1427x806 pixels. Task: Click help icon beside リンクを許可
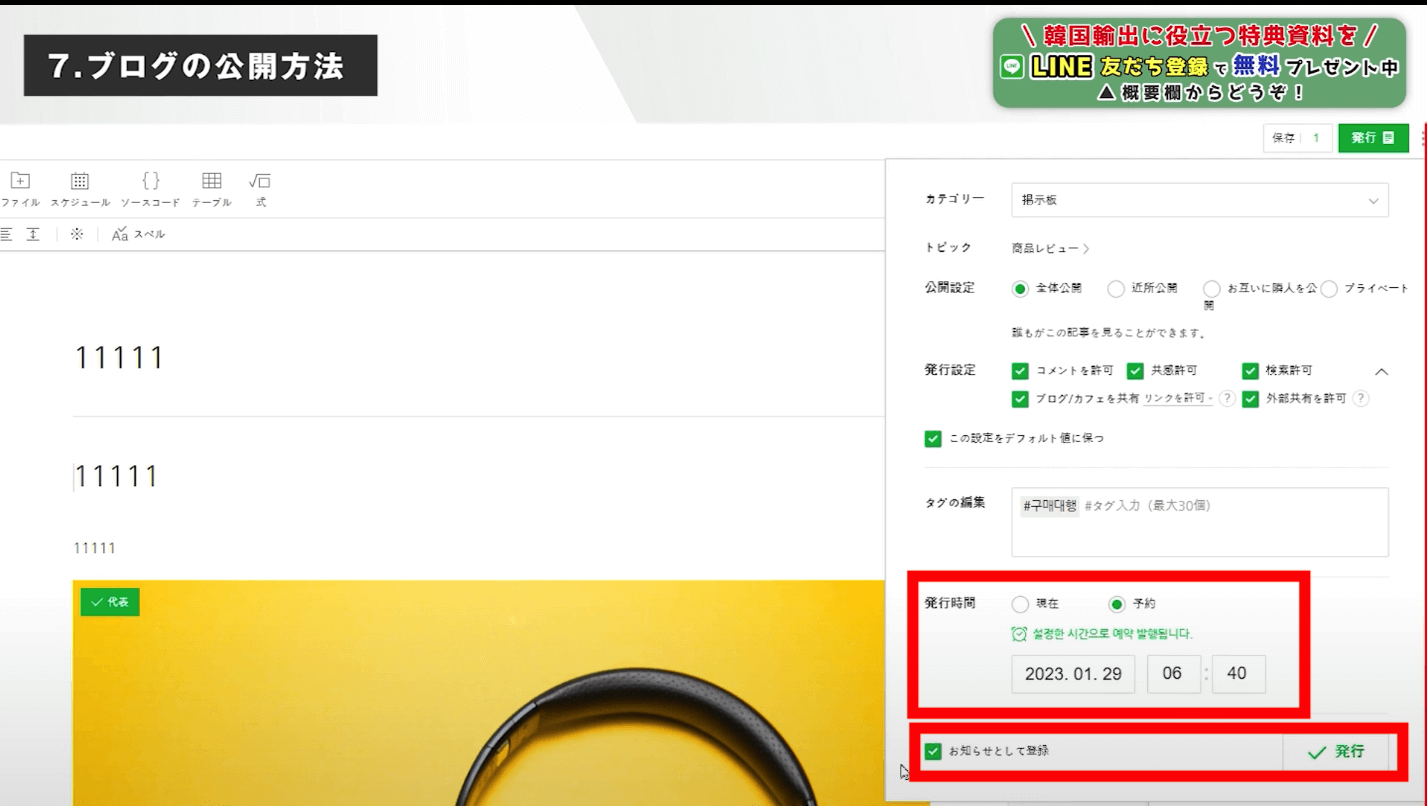(1226, 398)
